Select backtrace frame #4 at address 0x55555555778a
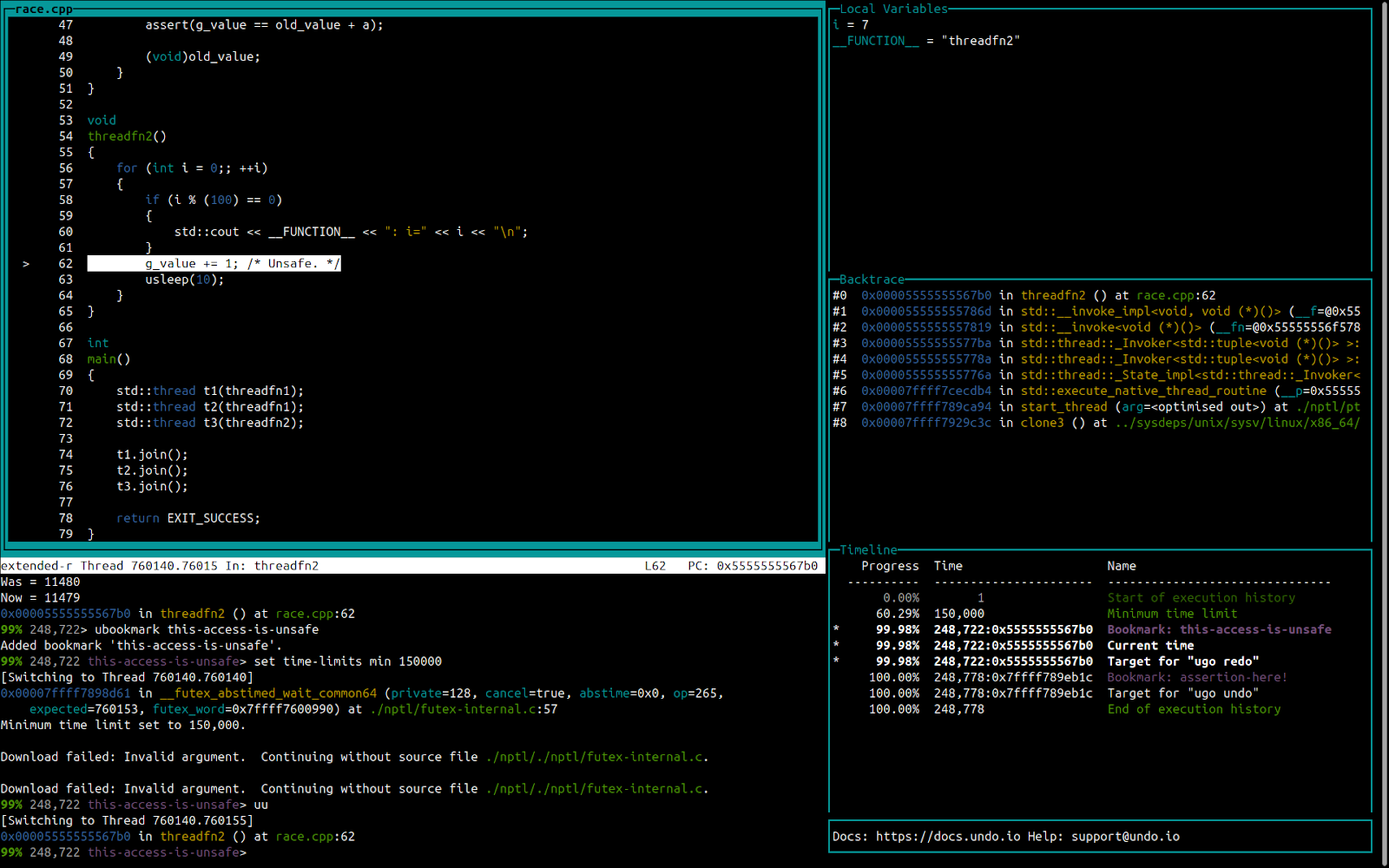 [1096, 359]
